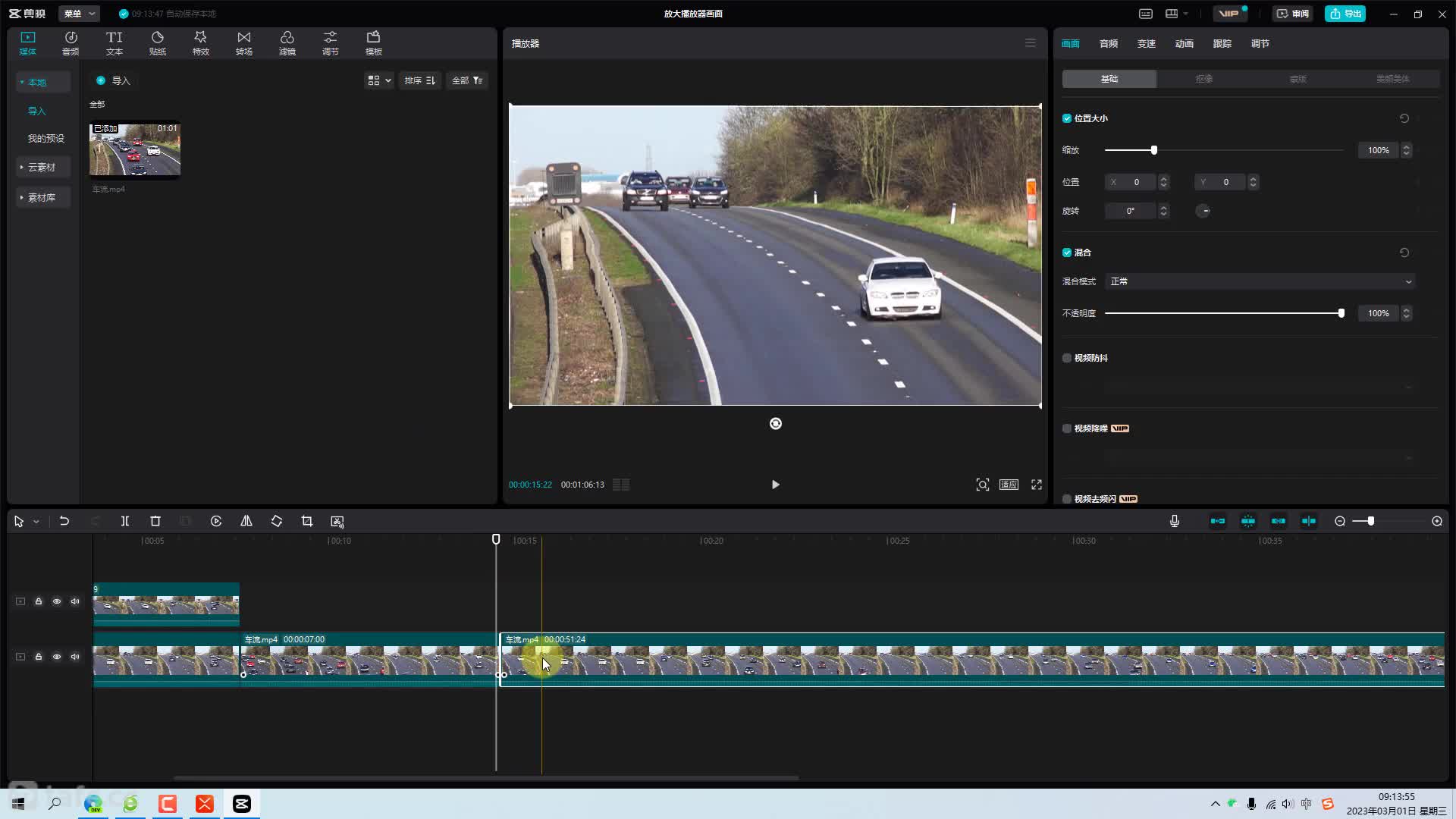Screen dimensions: 1456x819
Task: Mute the upper track speaker icon
Action: (75, 601)
